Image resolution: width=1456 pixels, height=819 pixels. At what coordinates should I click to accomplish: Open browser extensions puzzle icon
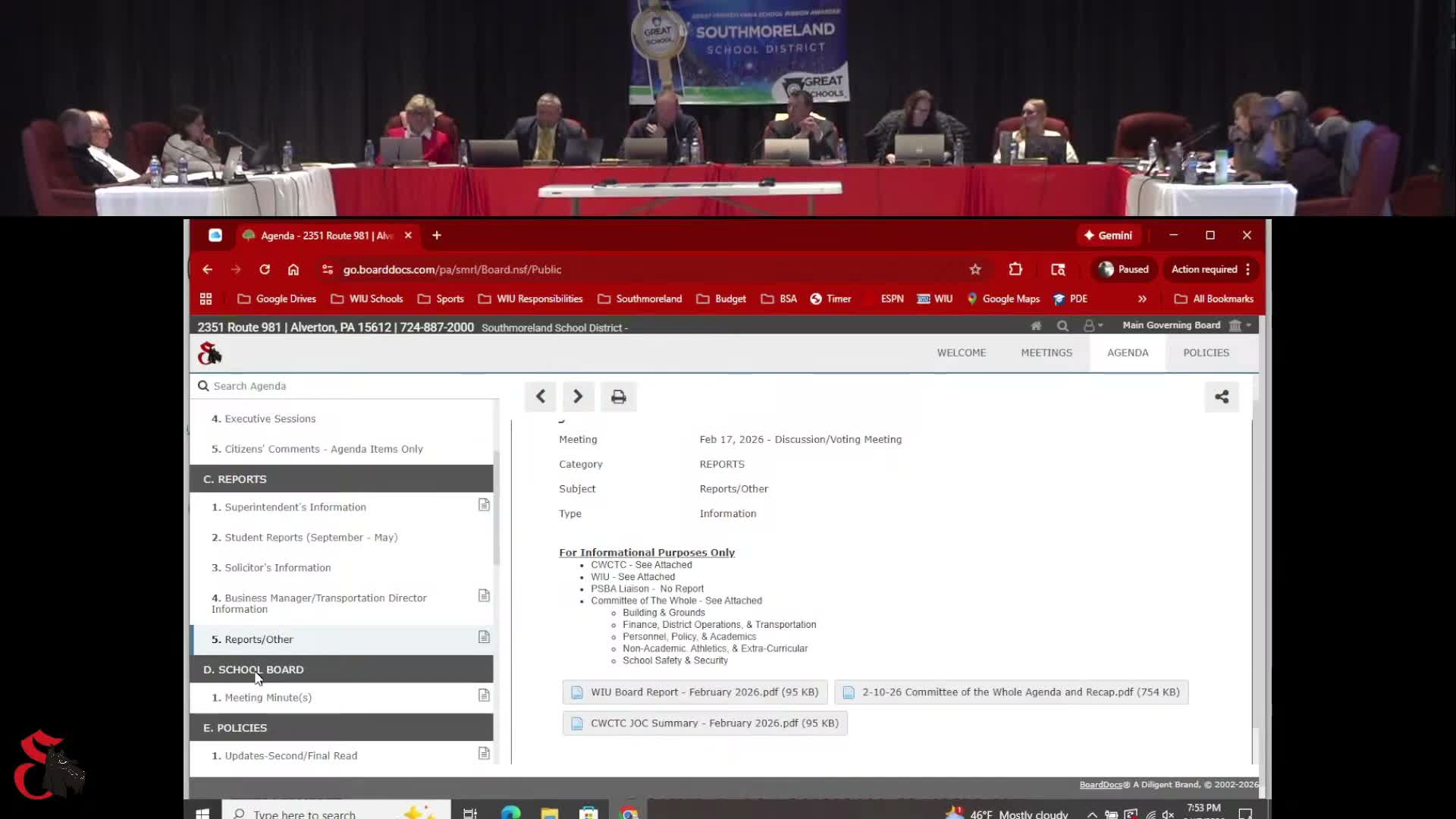click(1015, 269)
